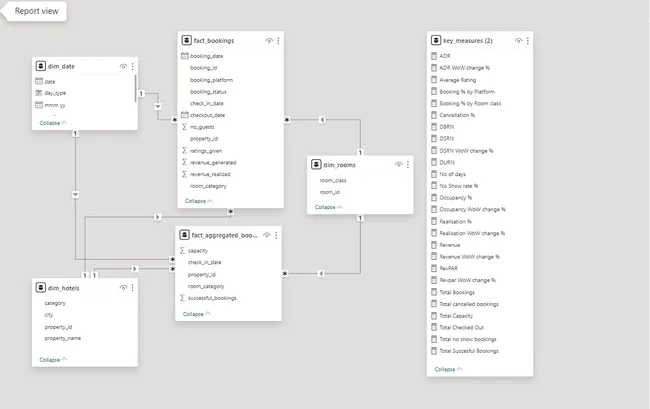Toggle visibility eye of fact_bookings table

pyautogui.click(x=269, y=41)
